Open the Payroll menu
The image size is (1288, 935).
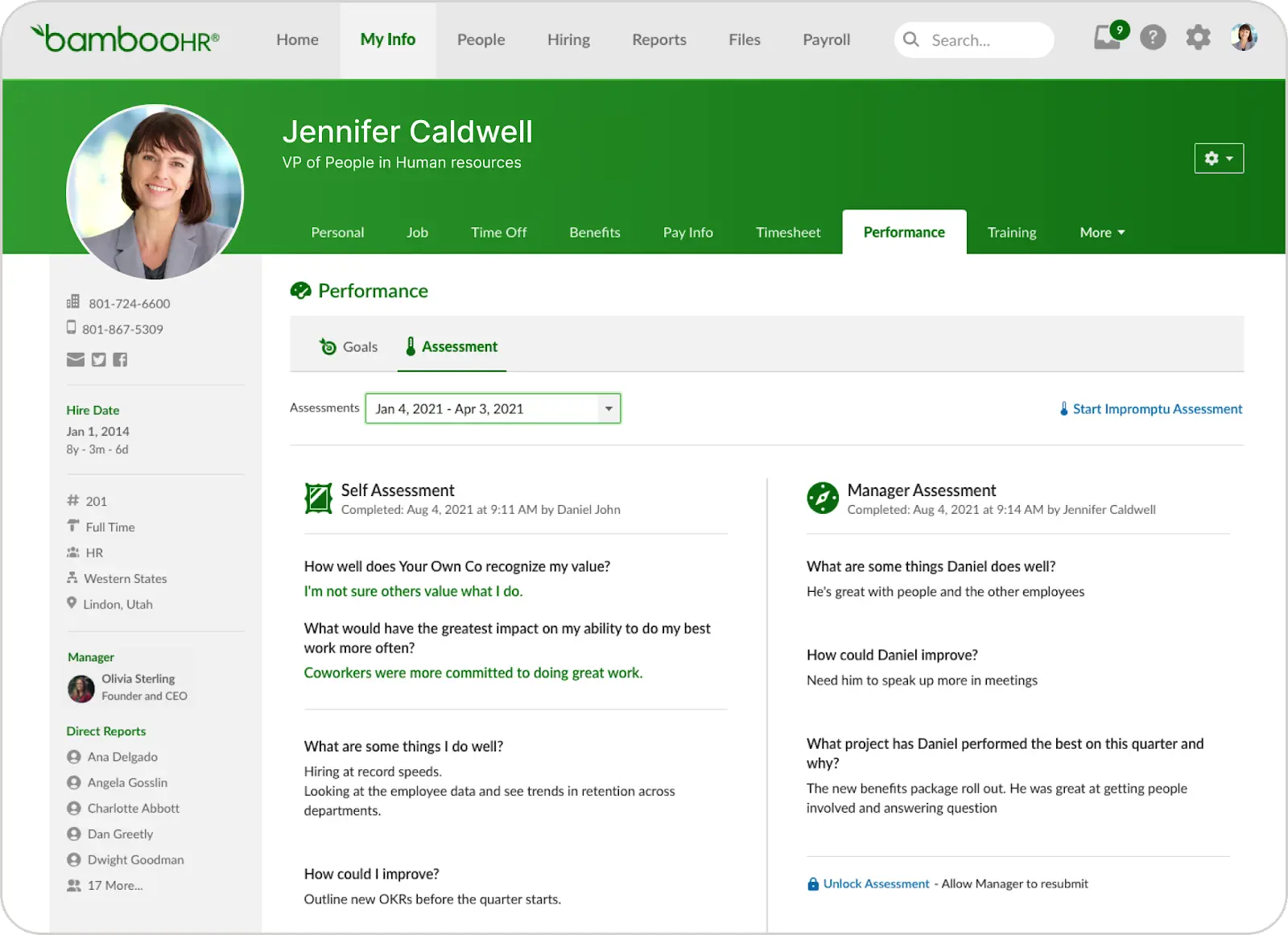pyautogui.click(x=827, y=39)
